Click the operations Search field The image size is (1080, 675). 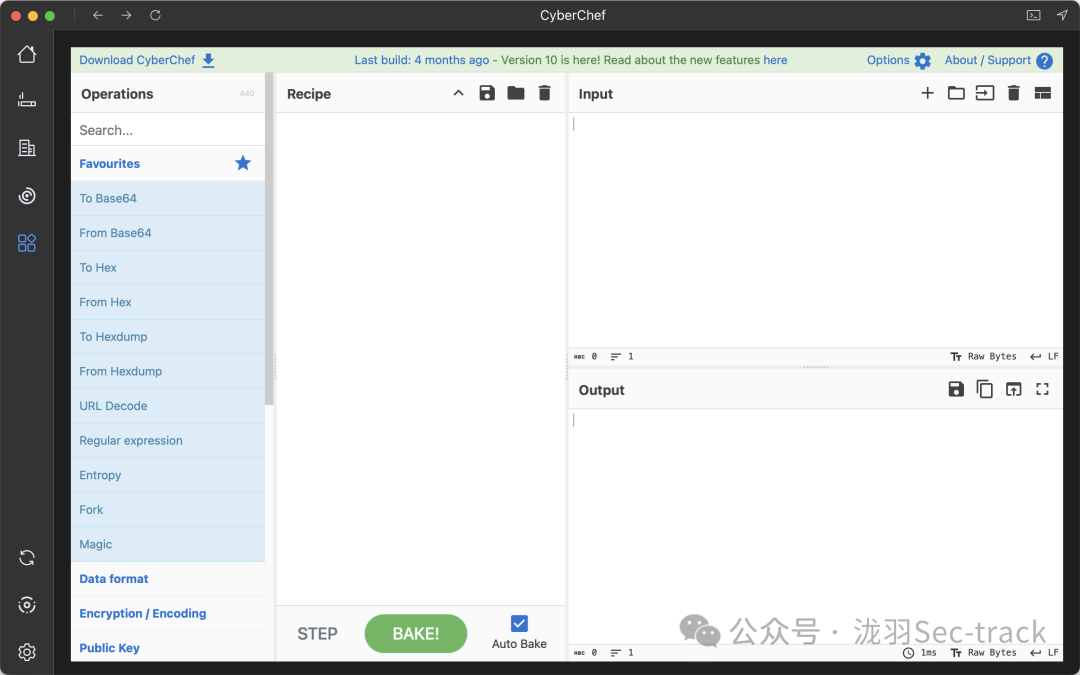[x=168, y=130]
